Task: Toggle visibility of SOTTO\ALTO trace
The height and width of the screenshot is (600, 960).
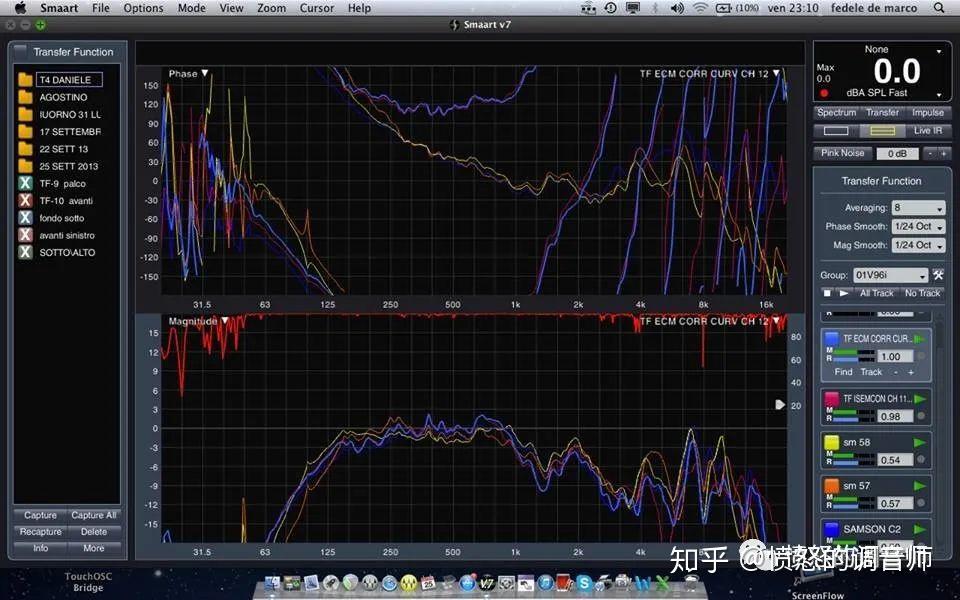Action: 25,252
